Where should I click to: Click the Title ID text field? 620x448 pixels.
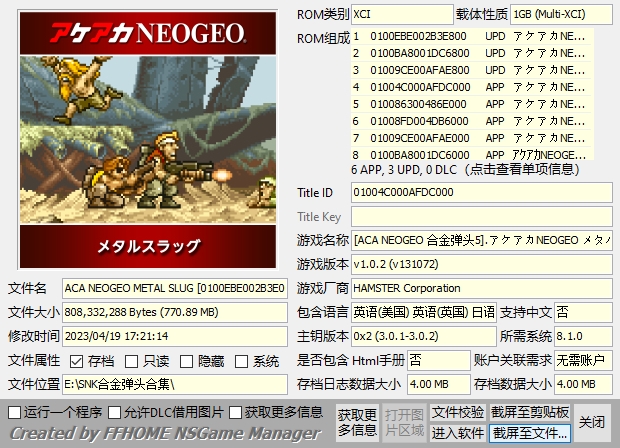(480, 192)
